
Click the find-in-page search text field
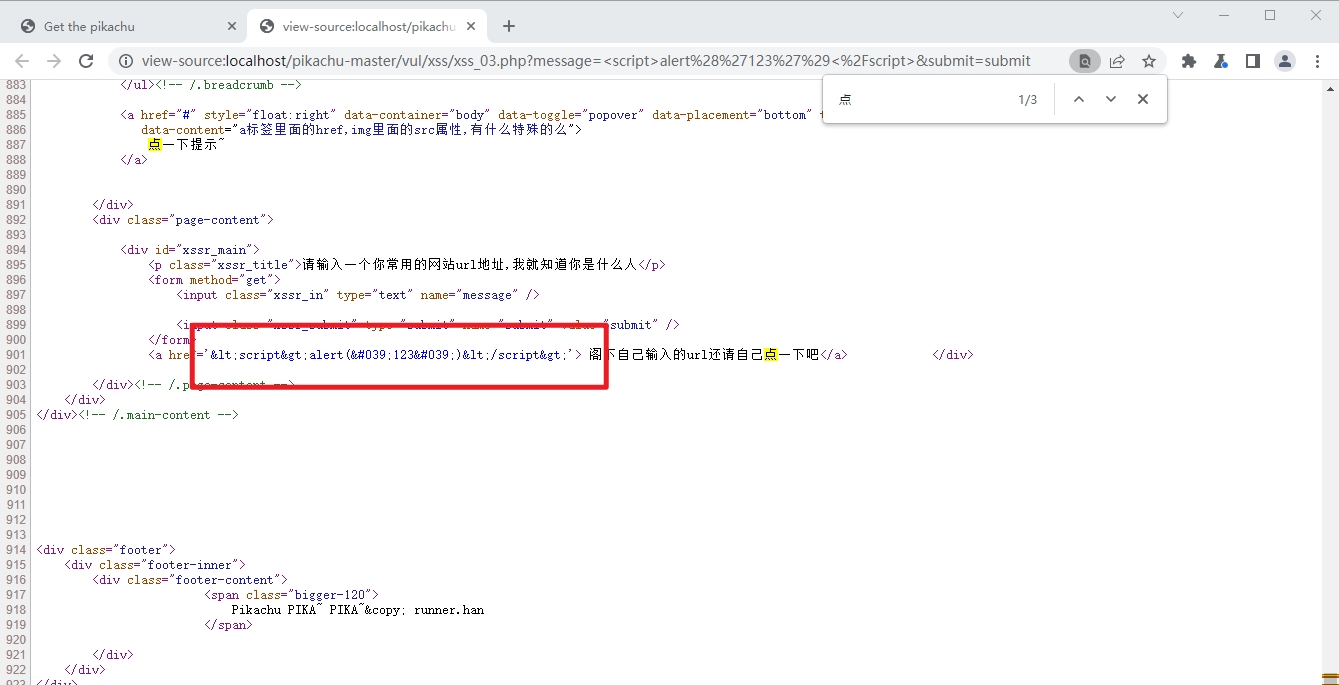click(920, 99)
